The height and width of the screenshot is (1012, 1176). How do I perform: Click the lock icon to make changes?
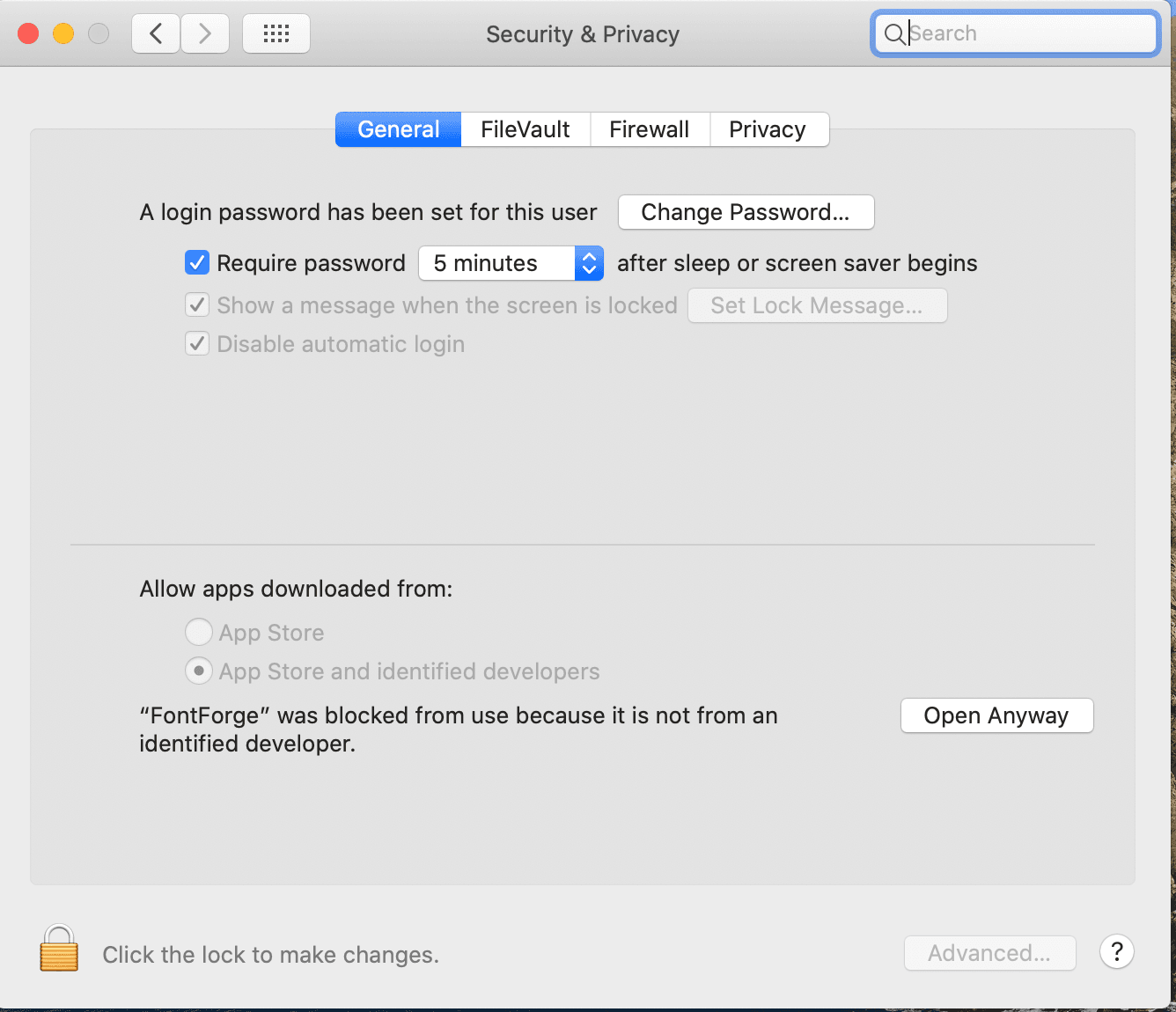point(59,948)
